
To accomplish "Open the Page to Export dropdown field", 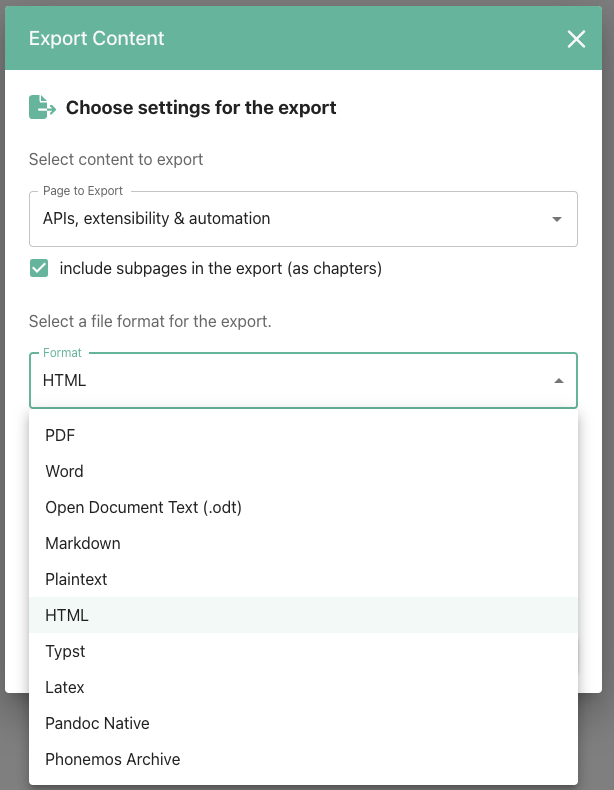I will point(290,219).
